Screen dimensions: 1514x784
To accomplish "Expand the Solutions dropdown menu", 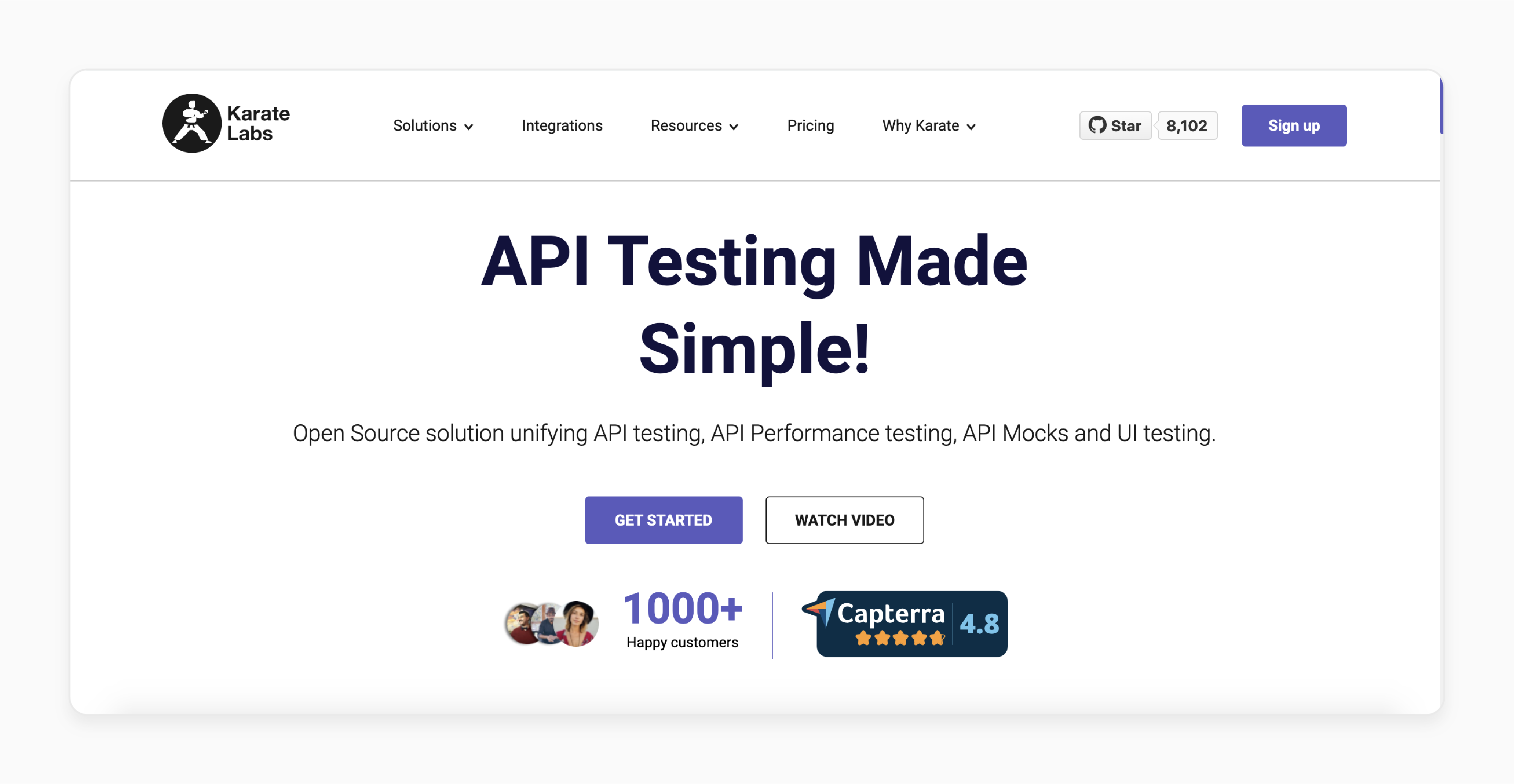I will (433, 125).
